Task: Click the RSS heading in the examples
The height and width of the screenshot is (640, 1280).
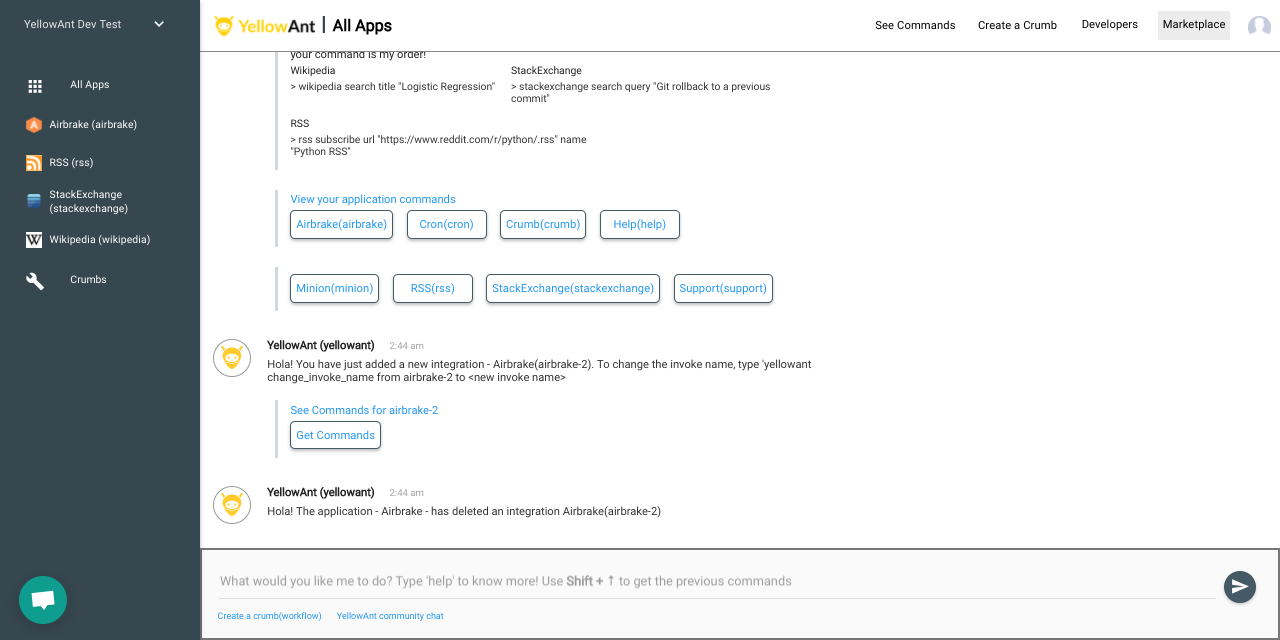Action: pos(300,124)
